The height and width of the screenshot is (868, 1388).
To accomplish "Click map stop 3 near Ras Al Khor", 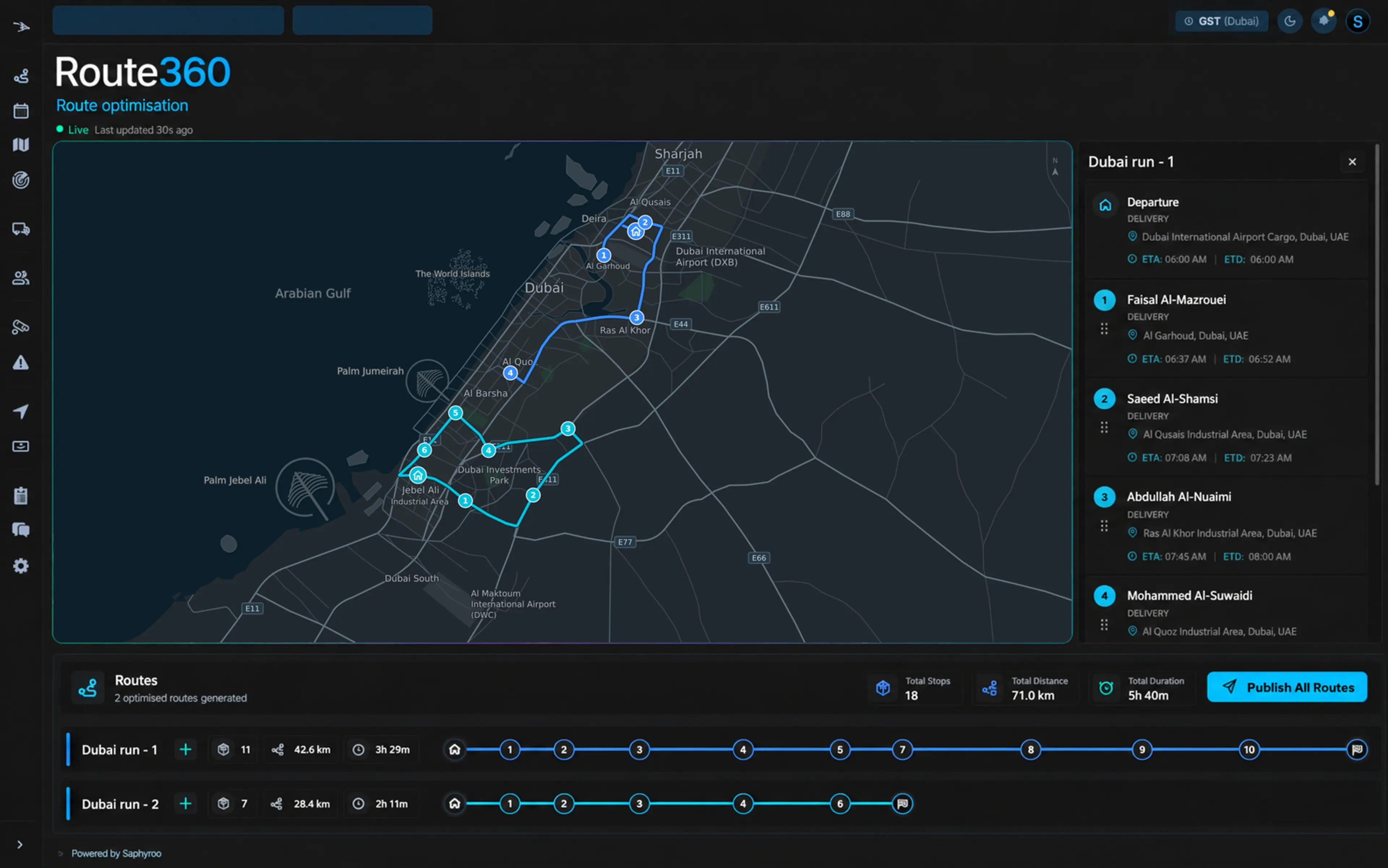I will click(x=636, y=317).
